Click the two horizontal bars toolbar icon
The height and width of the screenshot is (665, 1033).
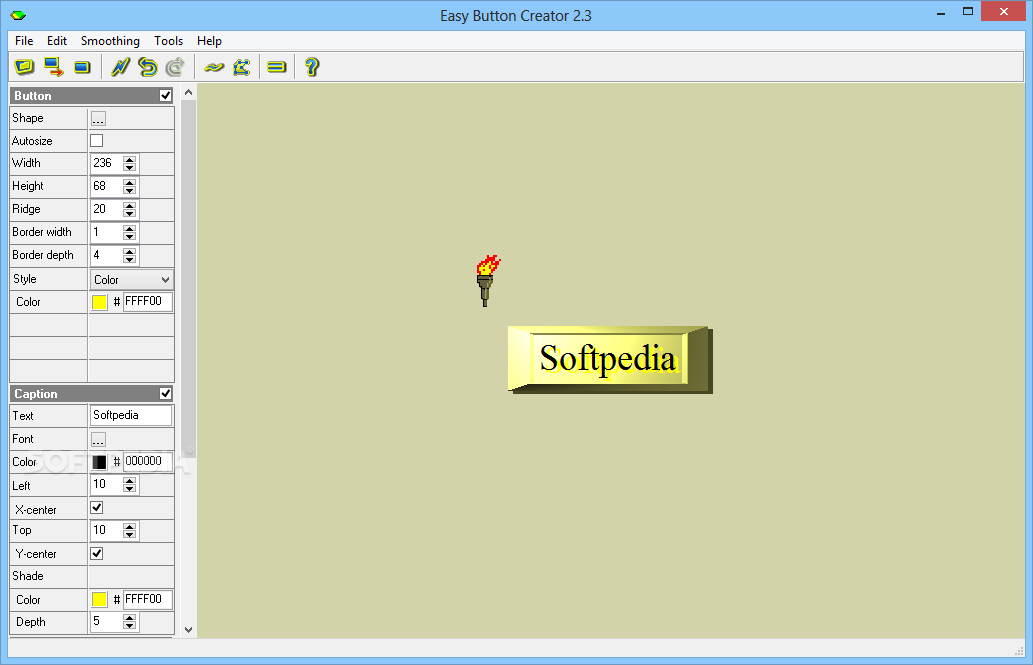(277, 67)
